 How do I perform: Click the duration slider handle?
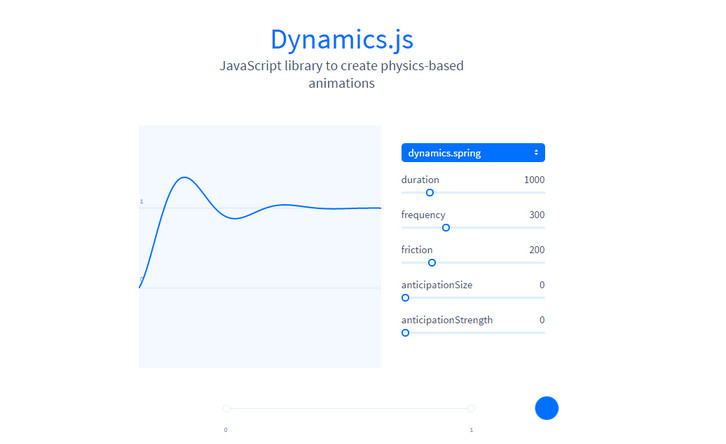point(430,193)
